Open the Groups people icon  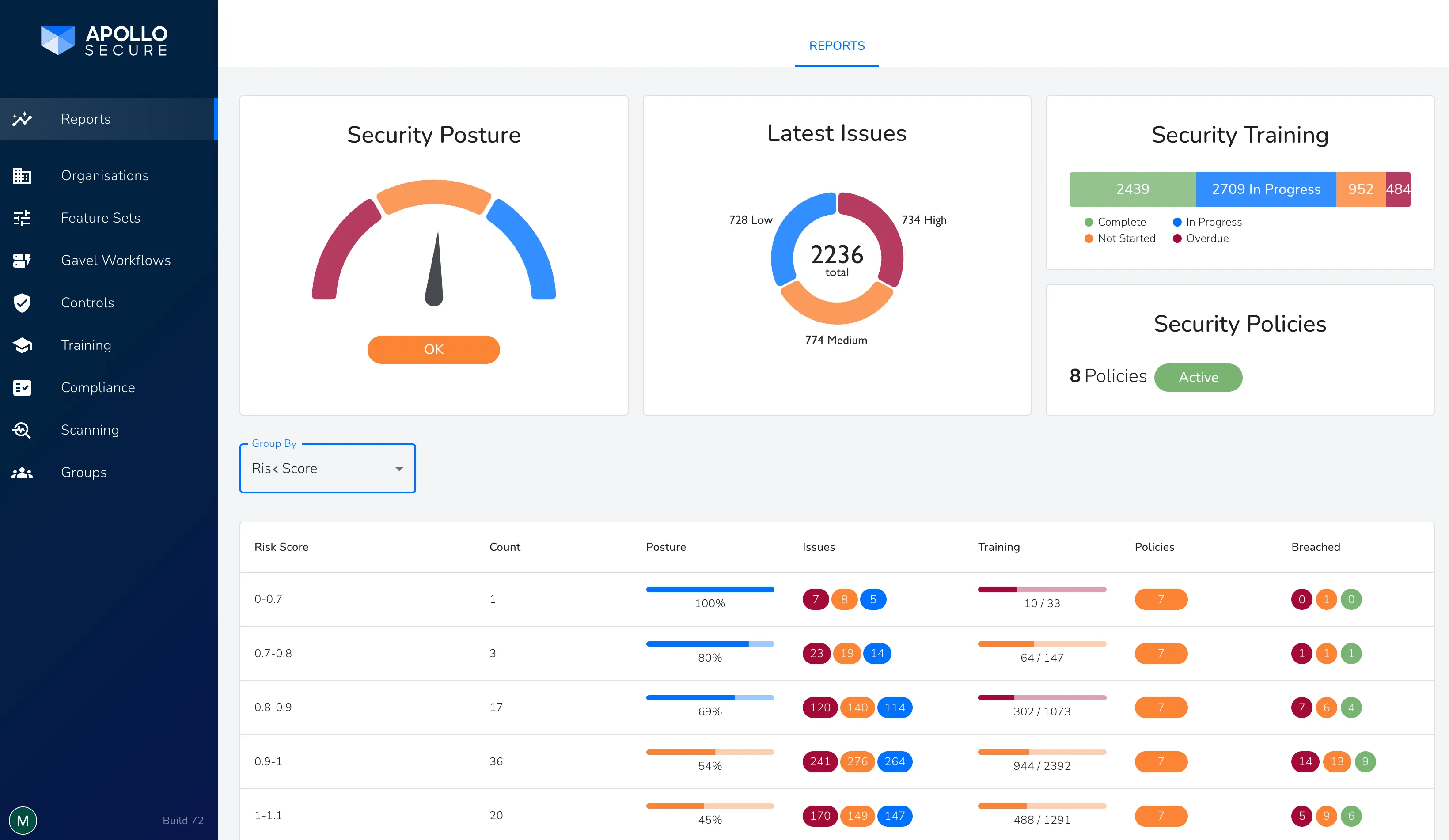(22, 472)
